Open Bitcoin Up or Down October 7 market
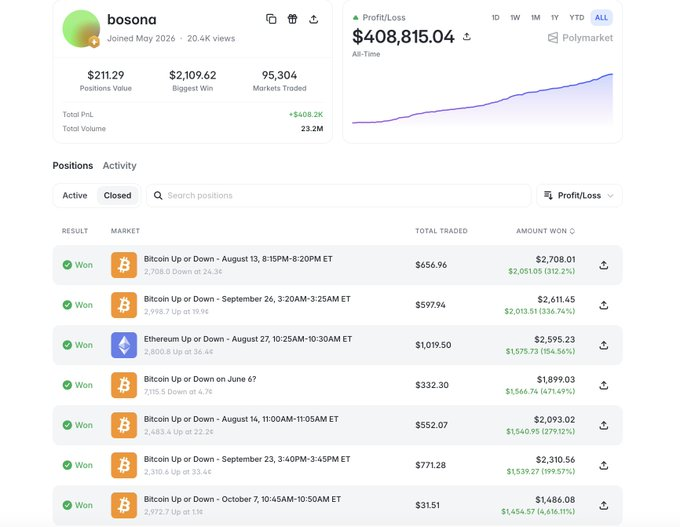 [242, 499]
